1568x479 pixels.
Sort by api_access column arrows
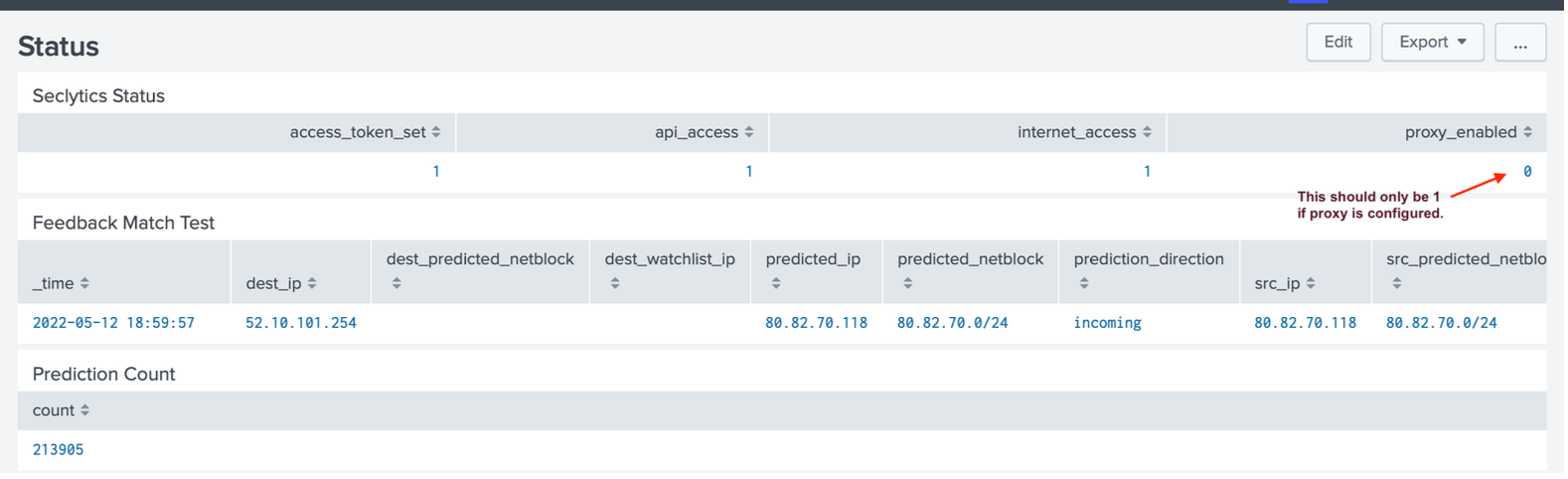coord(749,132)
